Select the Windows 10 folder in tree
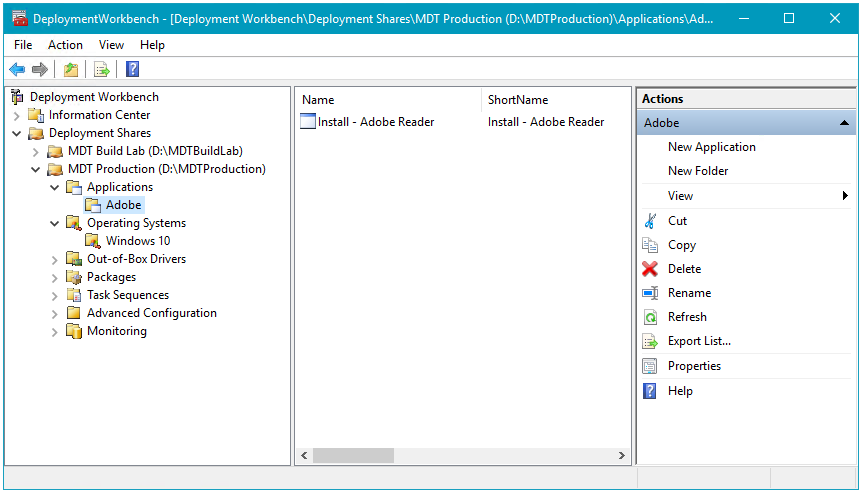864x495 pixels. coord(138,241)
